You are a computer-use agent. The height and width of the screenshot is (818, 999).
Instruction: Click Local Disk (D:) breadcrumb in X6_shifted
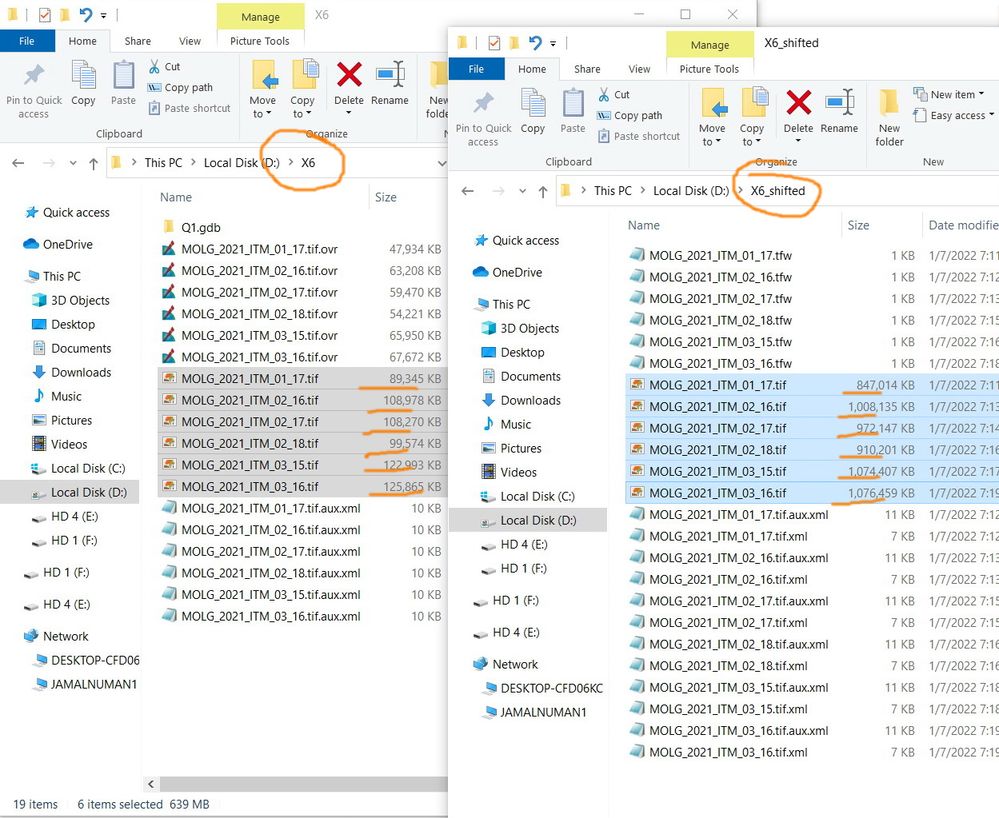click(691, 190)
